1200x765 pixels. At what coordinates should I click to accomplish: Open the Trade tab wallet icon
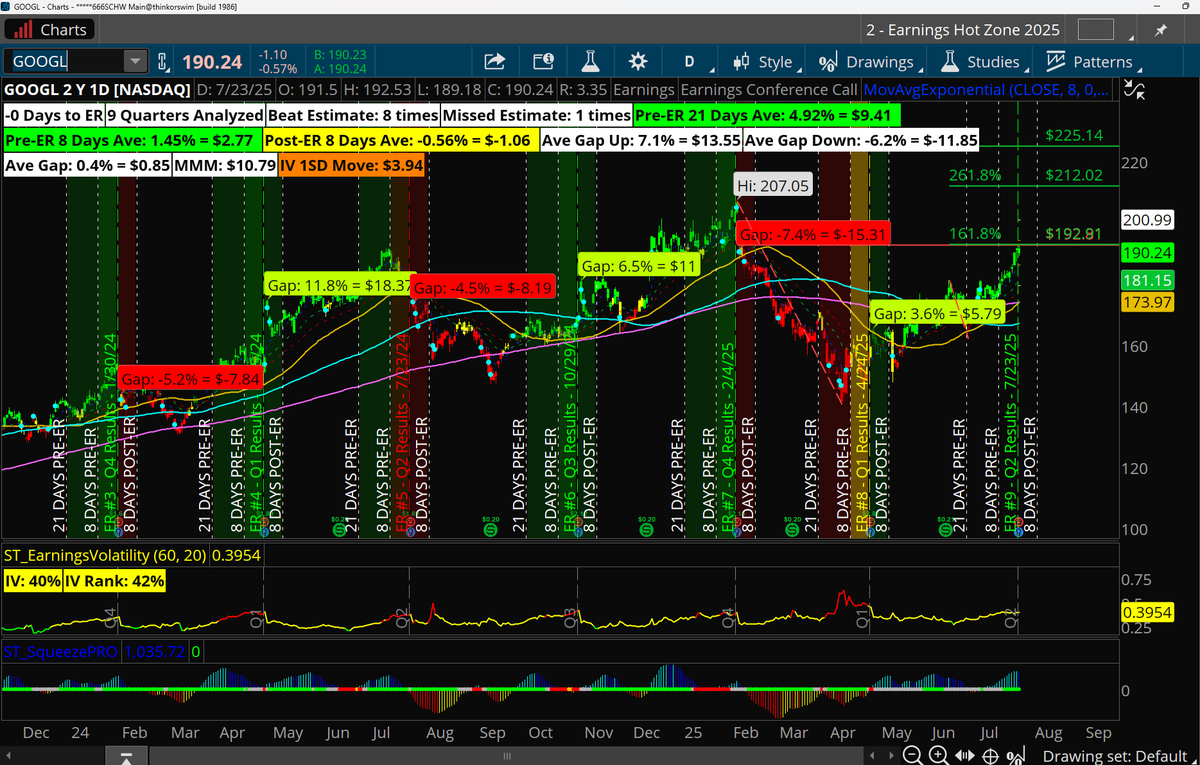543,62
